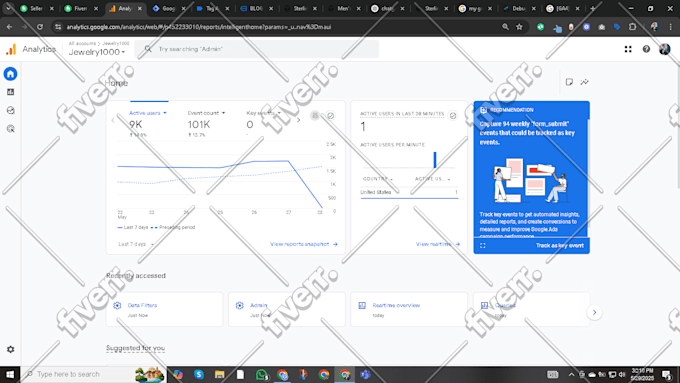Open the Google apps grid icon

point(628,49)
